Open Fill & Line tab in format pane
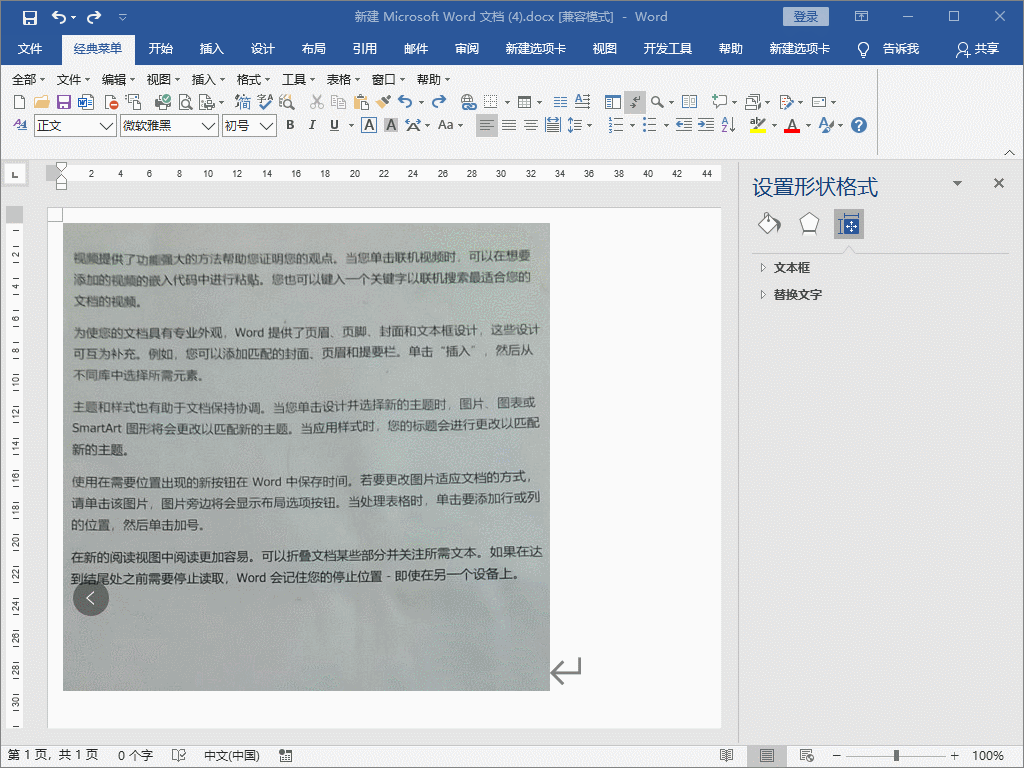The width and height of the screenshot is (1024, 768). pyautogui.click(x=769, y=224)
